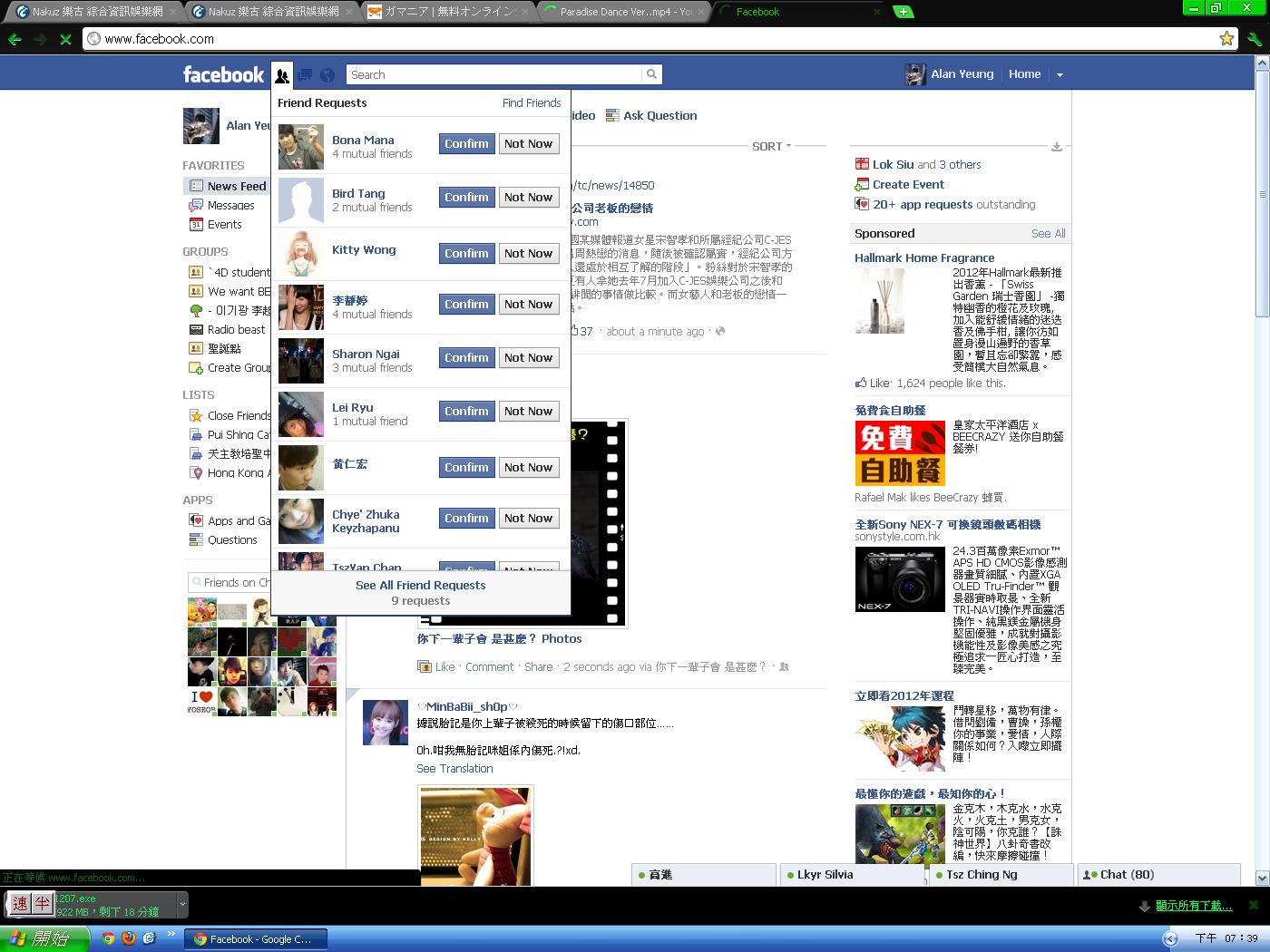The width and height of the screenshot is (1270, 952).
Task: Bookmark this page with the star icon
Action: (1226, 38)
